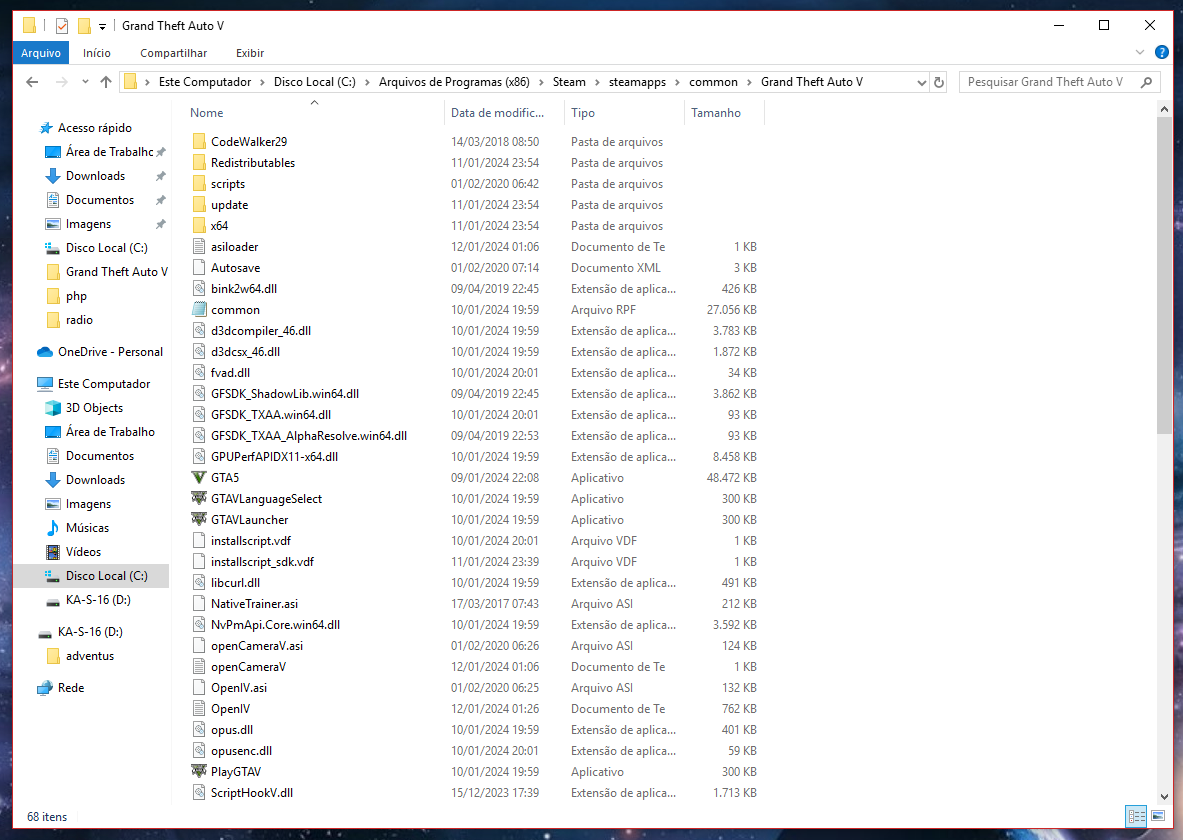Select the radio folder in sidebar

[x=79, y=320]
